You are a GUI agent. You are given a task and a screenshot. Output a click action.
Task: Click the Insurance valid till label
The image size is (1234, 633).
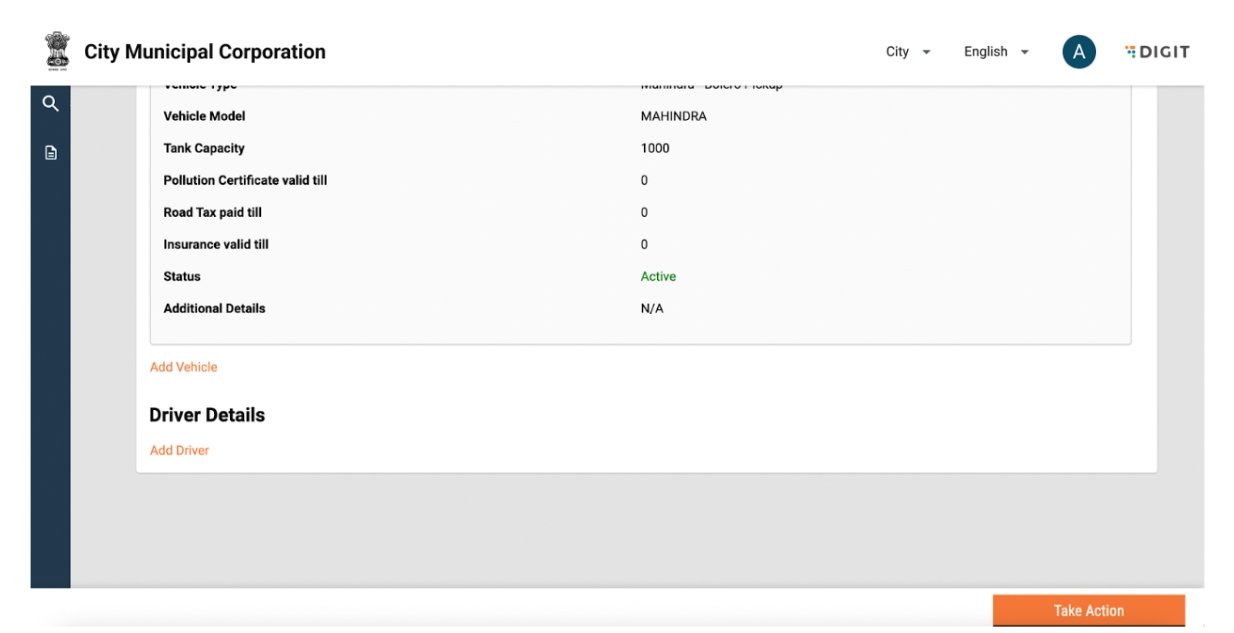click(216, 244)
